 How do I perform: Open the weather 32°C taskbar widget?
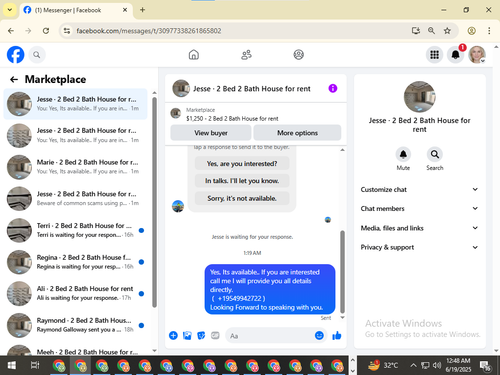click(x=383, y=365)
